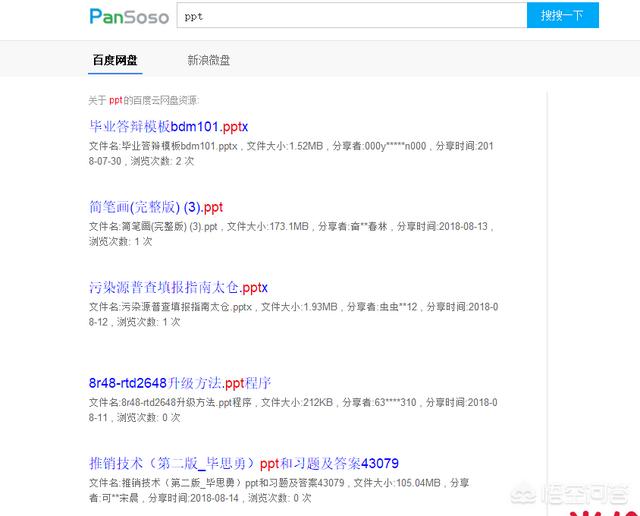Screen dimensions: 640x516
Task: Switch to the 新浪微盘 tab
Action: [x=209, y=60]
